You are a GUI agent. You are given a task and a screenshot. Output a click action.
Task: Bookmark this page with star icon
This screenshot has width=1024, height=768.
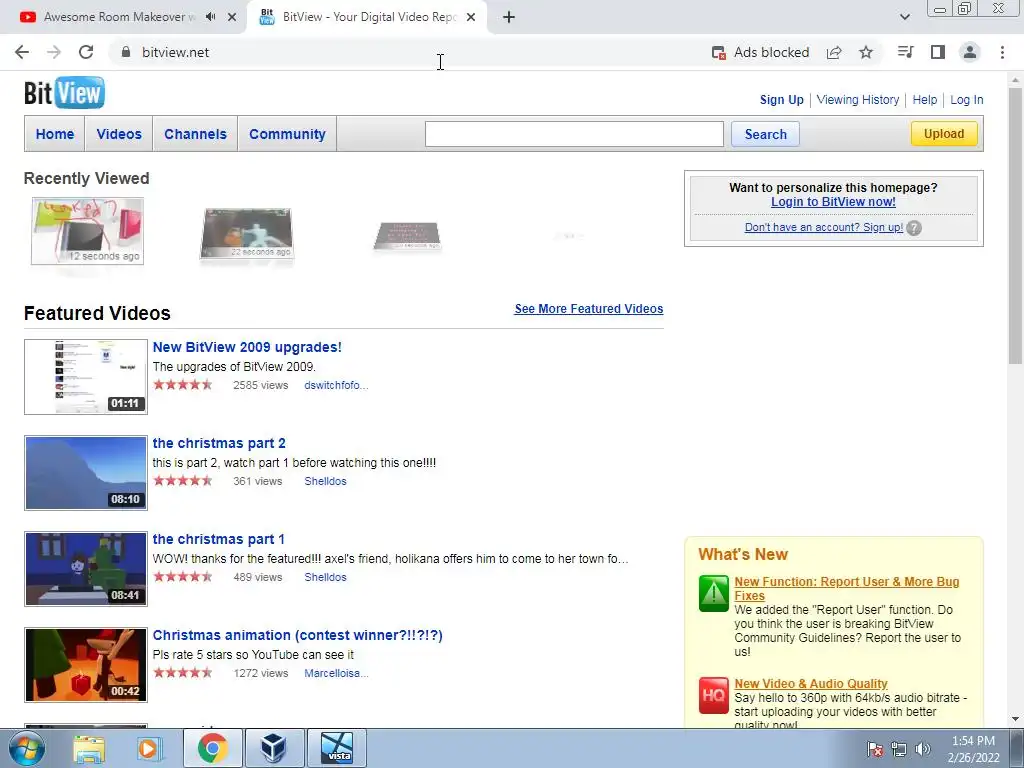tap(866, 52)
